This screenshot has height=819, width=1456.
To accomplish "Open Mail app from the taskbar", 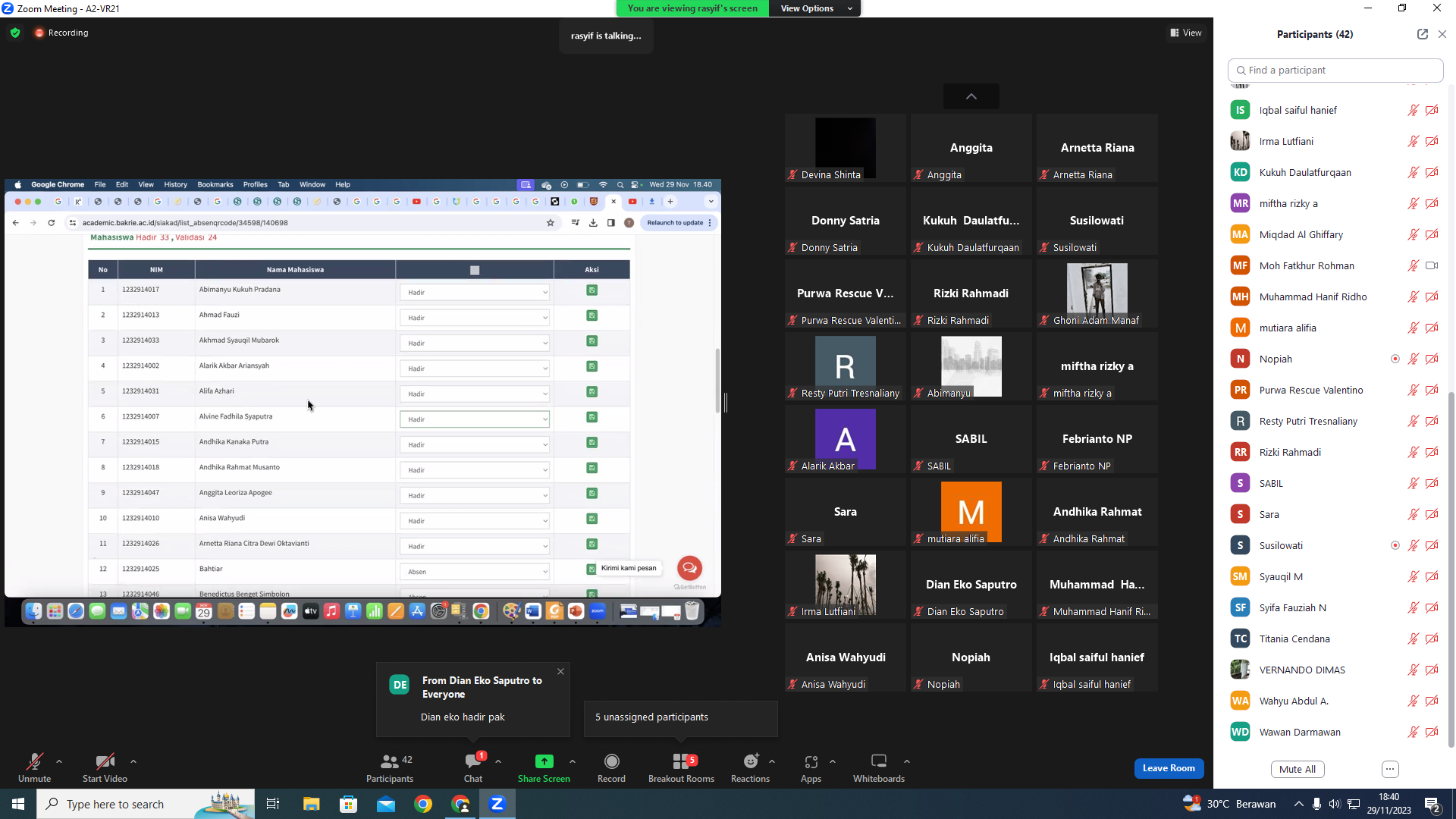I will pos(386,804).
